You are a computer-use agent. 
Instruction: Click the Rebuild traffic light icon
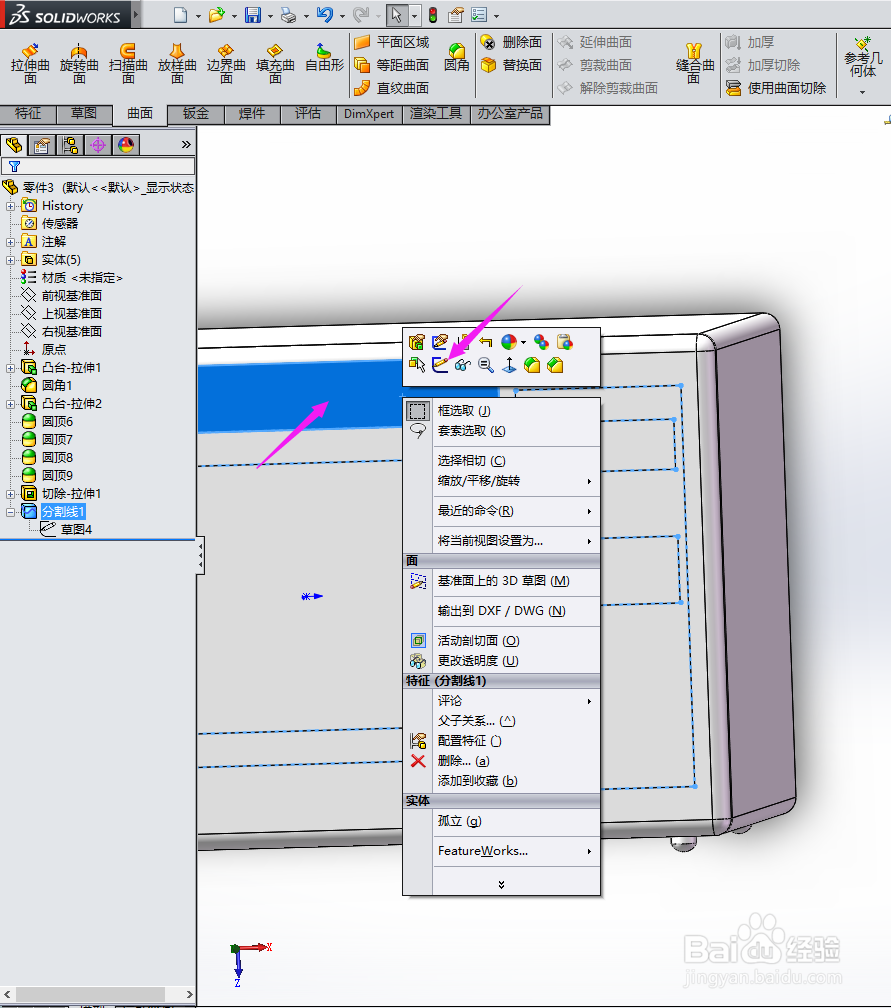[433, 15]
